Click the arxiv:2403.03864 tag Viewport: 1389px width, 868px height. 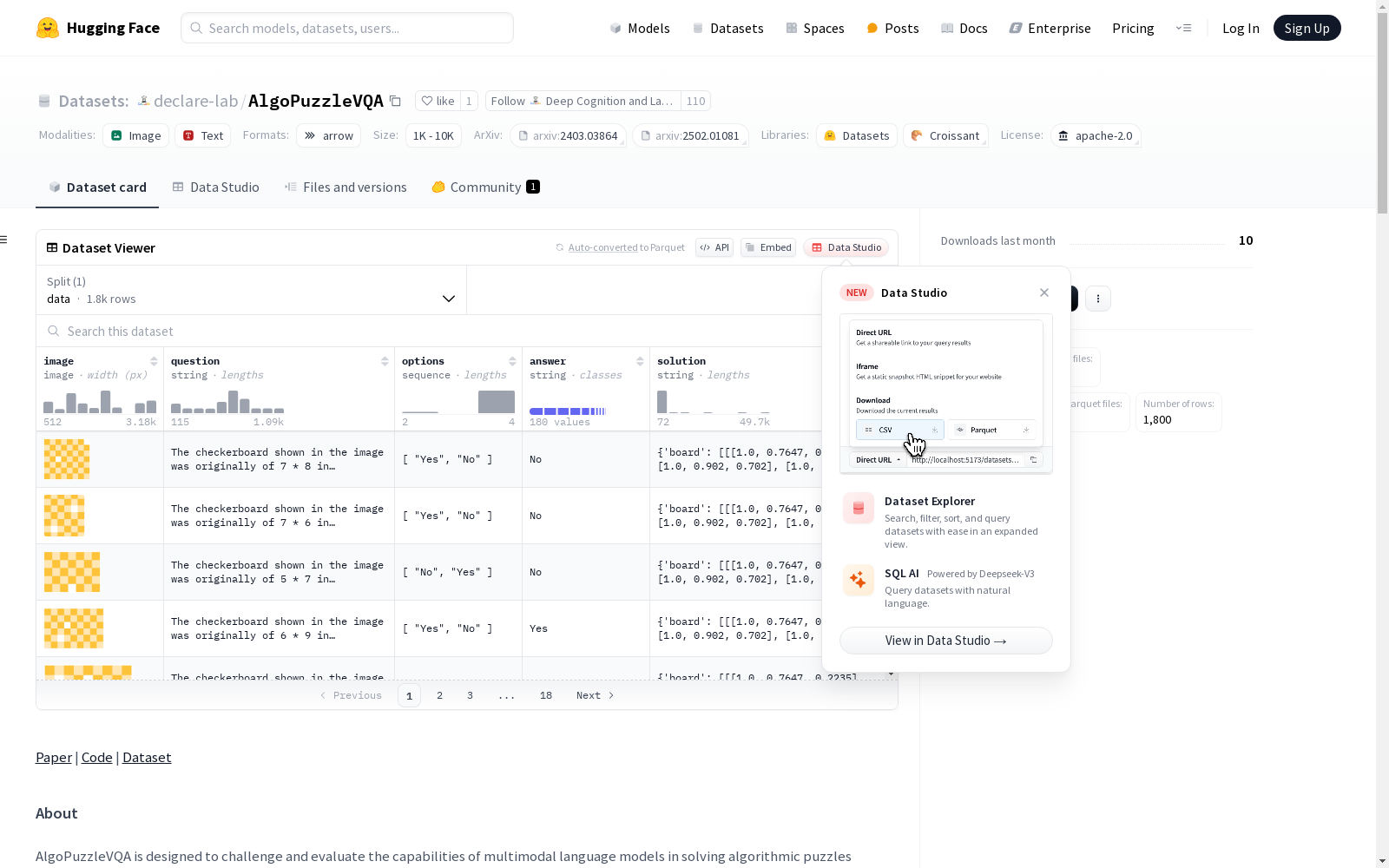click(x=569, y=135)
